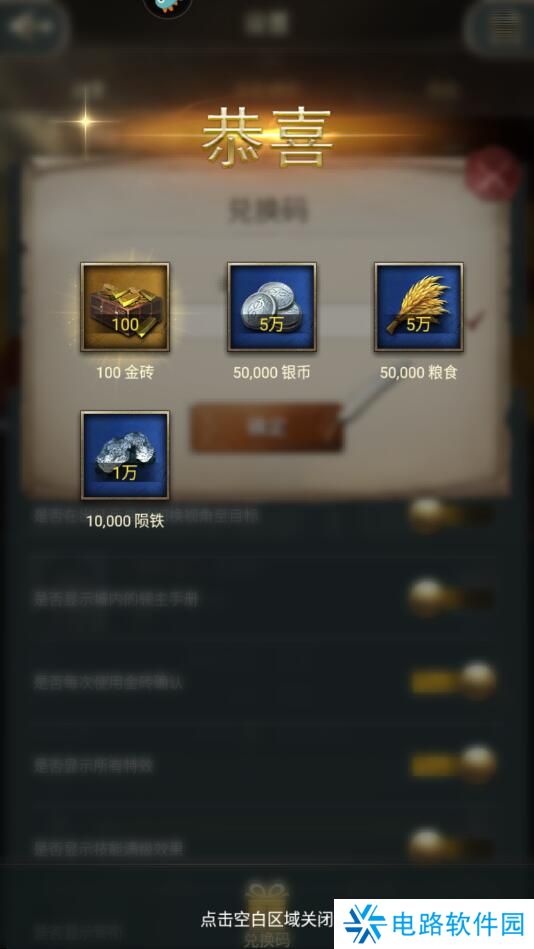Click the 恭喜 congratulations title banner
The height and width of the screenshot is (949, 534).
[x=267, y=138]
